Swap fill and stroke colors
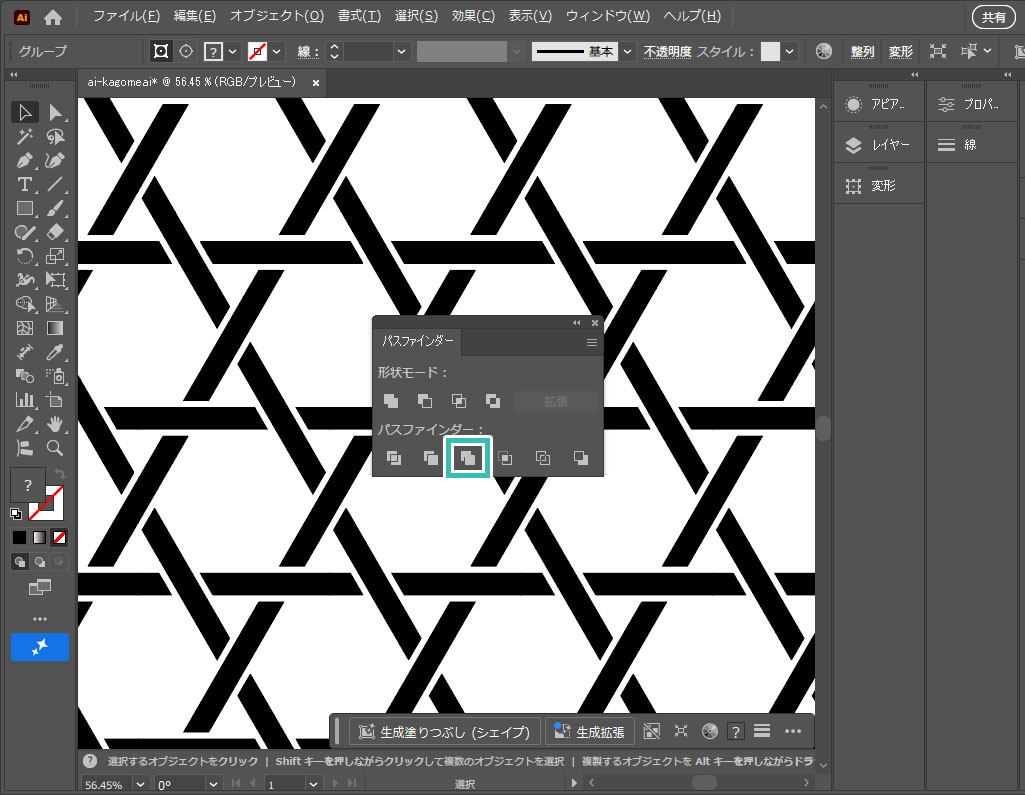This screenshot has width=1025, height=795. point(58,472)
